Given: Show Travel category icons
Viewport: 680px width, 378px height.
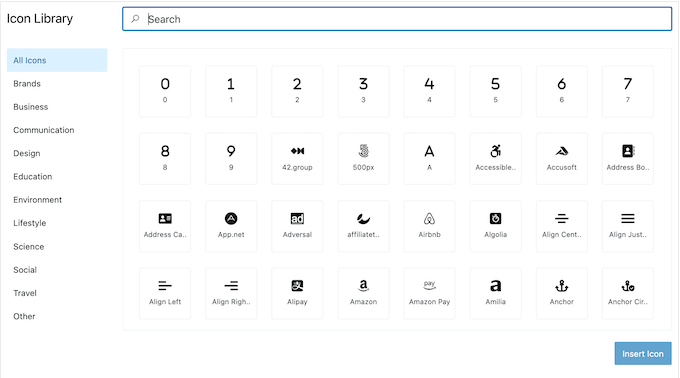Looking at the screenshot, I should (x=57, y=293).
